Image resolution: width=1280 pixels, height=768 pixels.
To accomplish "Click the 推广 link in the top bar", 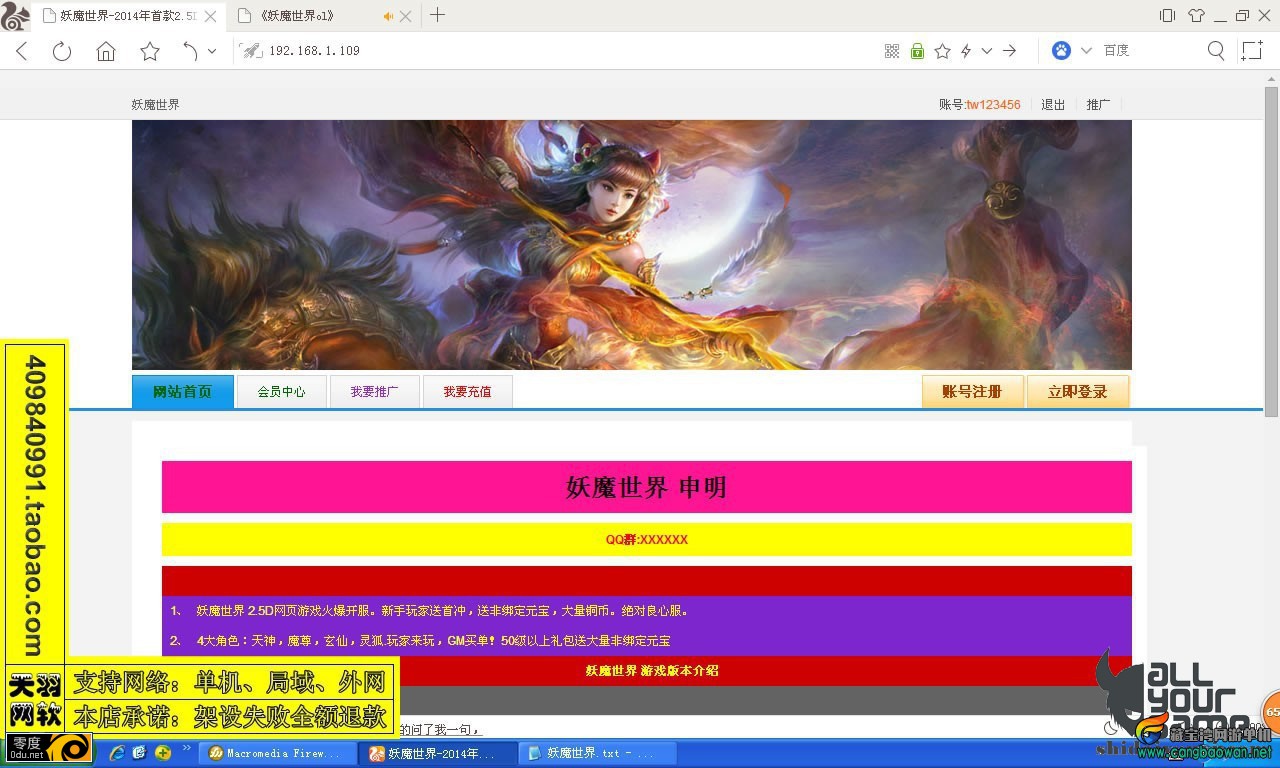I will (1098, 105).
